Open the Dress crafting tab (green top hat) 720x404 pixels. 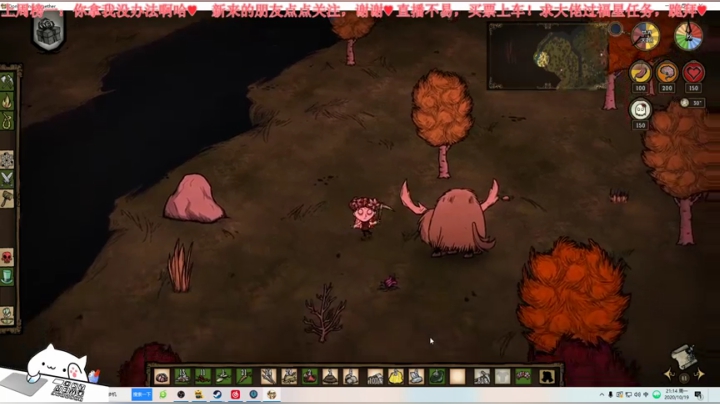pyautogui.click(x=7, y=277)
